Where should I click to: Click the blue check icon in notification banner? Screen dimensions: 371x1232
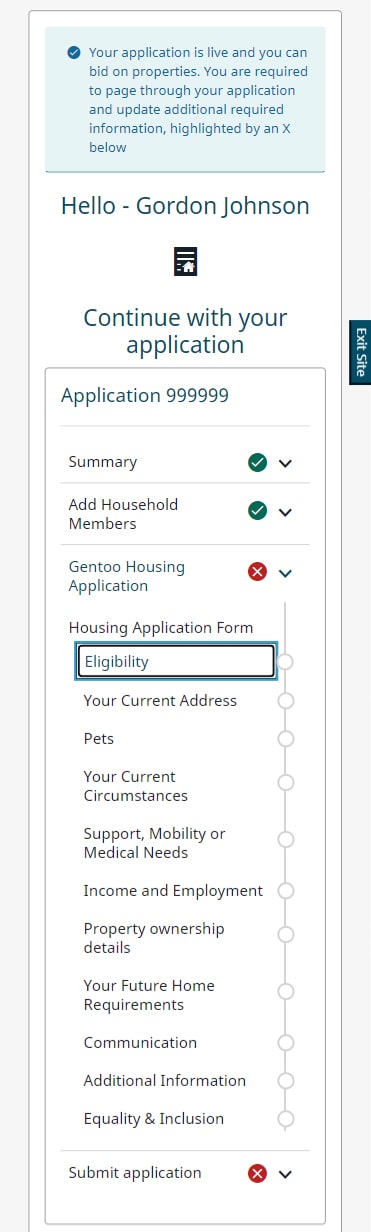pyautogui.click(x=74, y=52)
